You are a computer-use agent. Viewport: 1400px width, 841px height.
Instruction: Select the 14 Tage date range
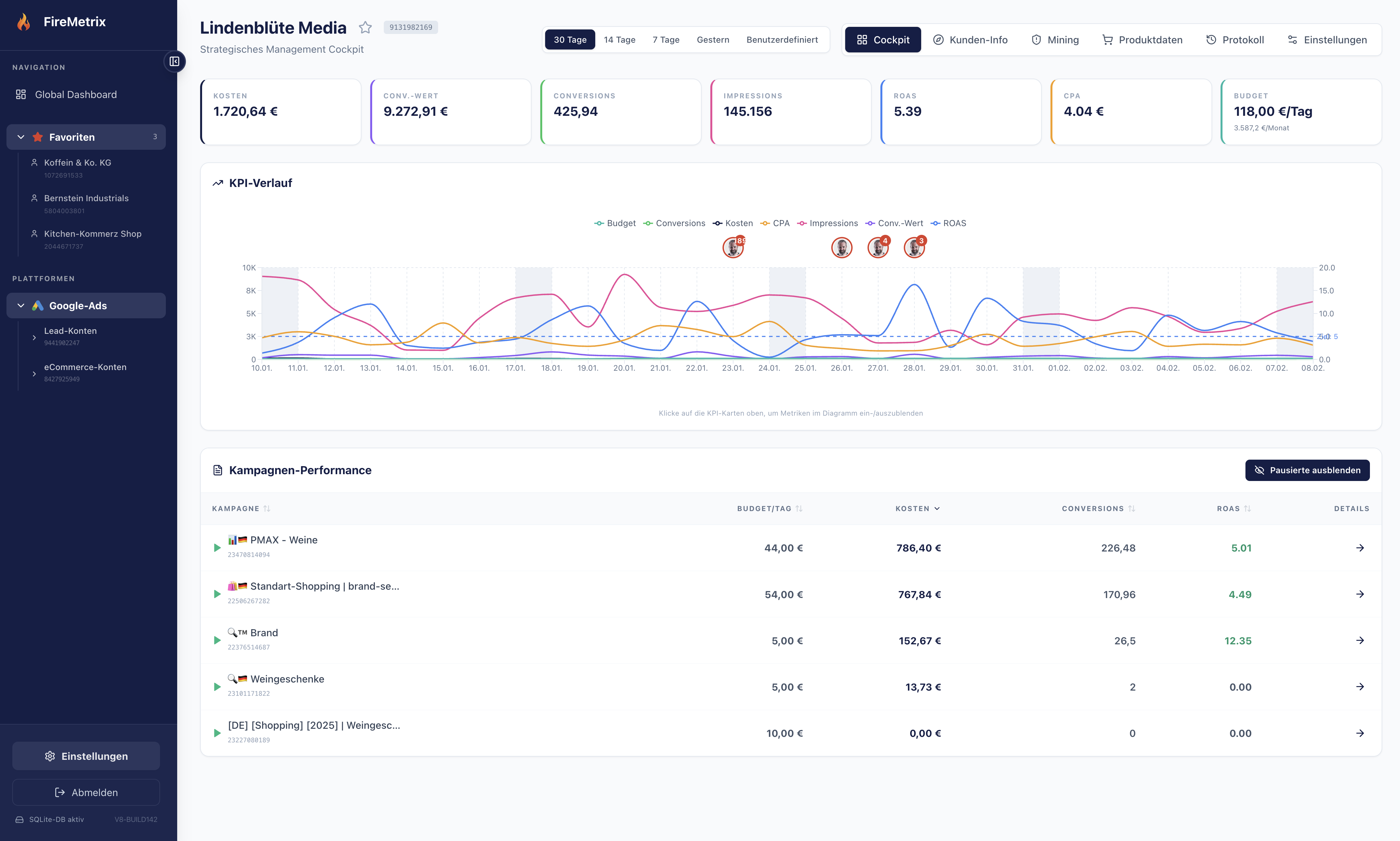[619, 40]
